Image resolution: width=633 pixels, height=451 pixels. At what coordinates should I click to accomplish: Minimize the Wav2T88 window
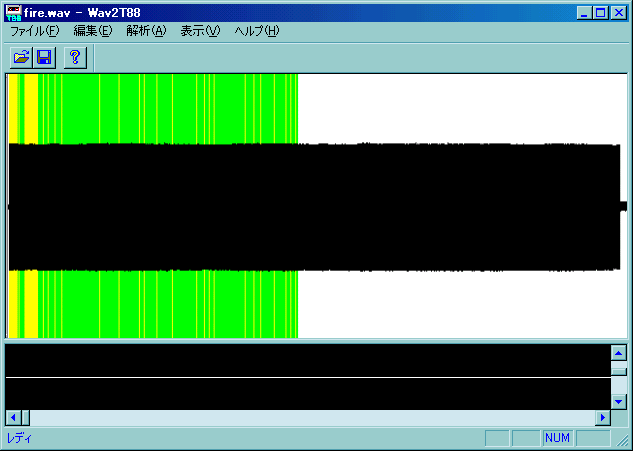[585, 13]
